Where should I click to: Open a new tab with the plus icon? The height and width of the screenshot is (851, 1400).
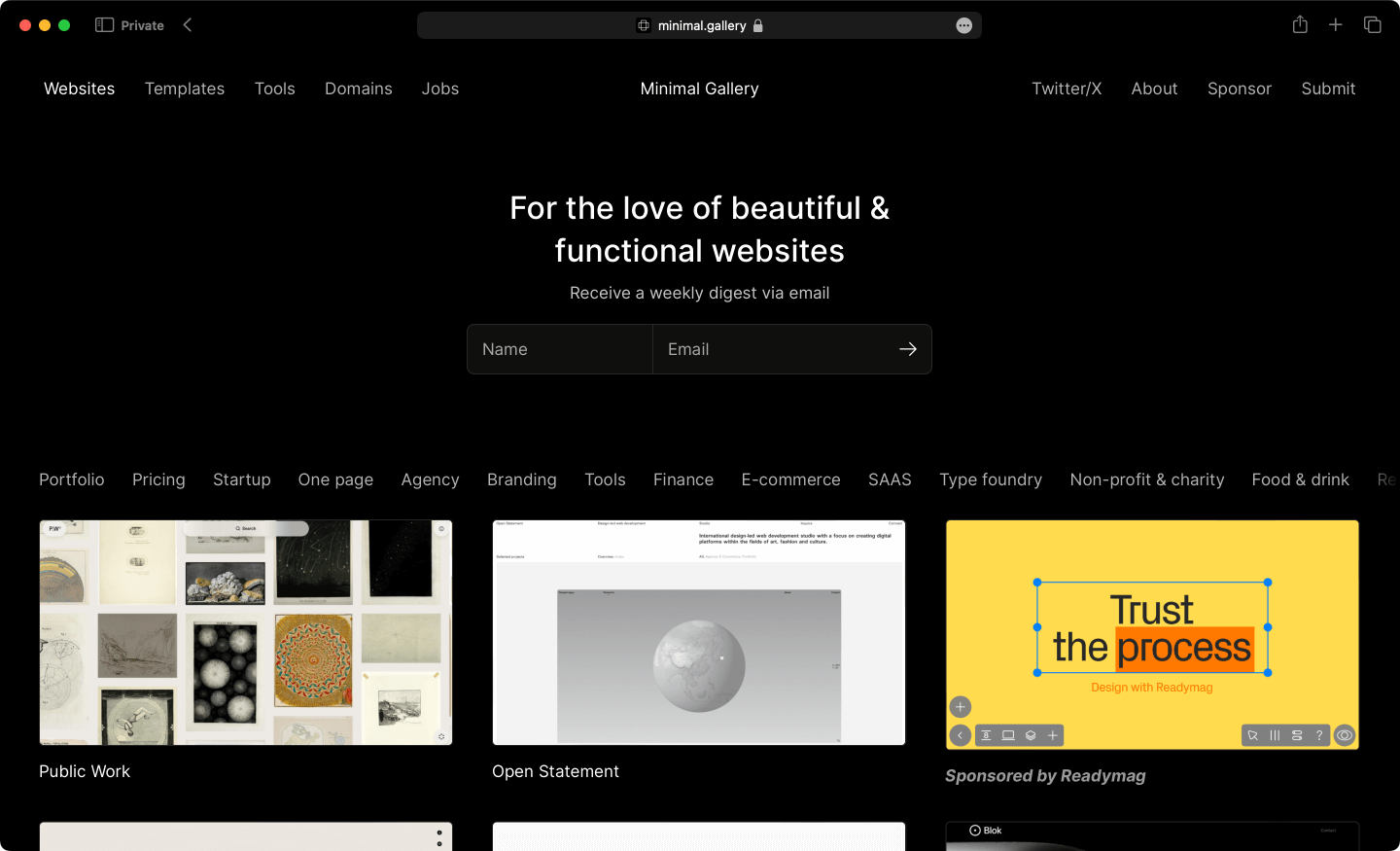(x=1336, y=25)
